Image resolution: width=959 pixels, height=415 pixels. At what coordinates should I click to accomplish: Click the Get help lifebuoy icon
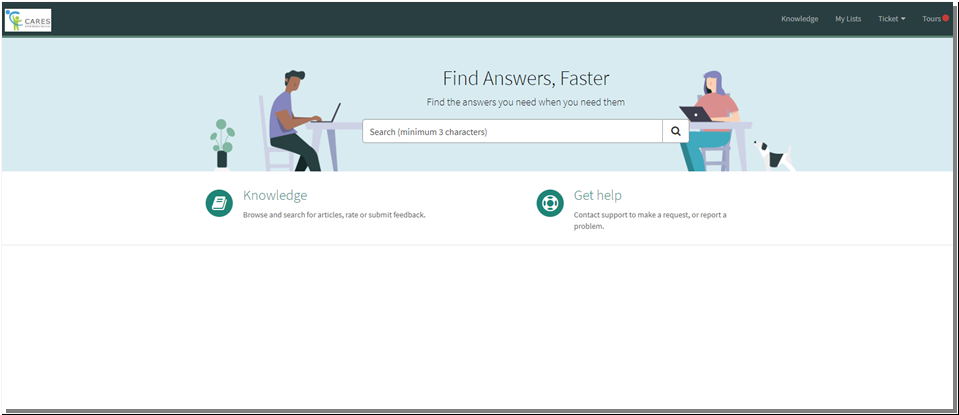(550, 203)
